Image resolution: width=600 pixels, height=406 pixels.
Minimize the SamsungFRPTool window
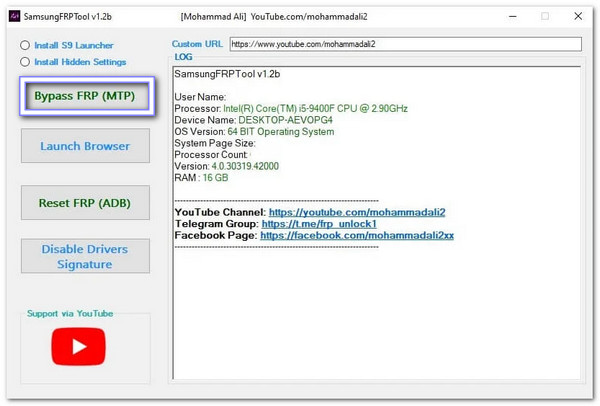point(513,16)
